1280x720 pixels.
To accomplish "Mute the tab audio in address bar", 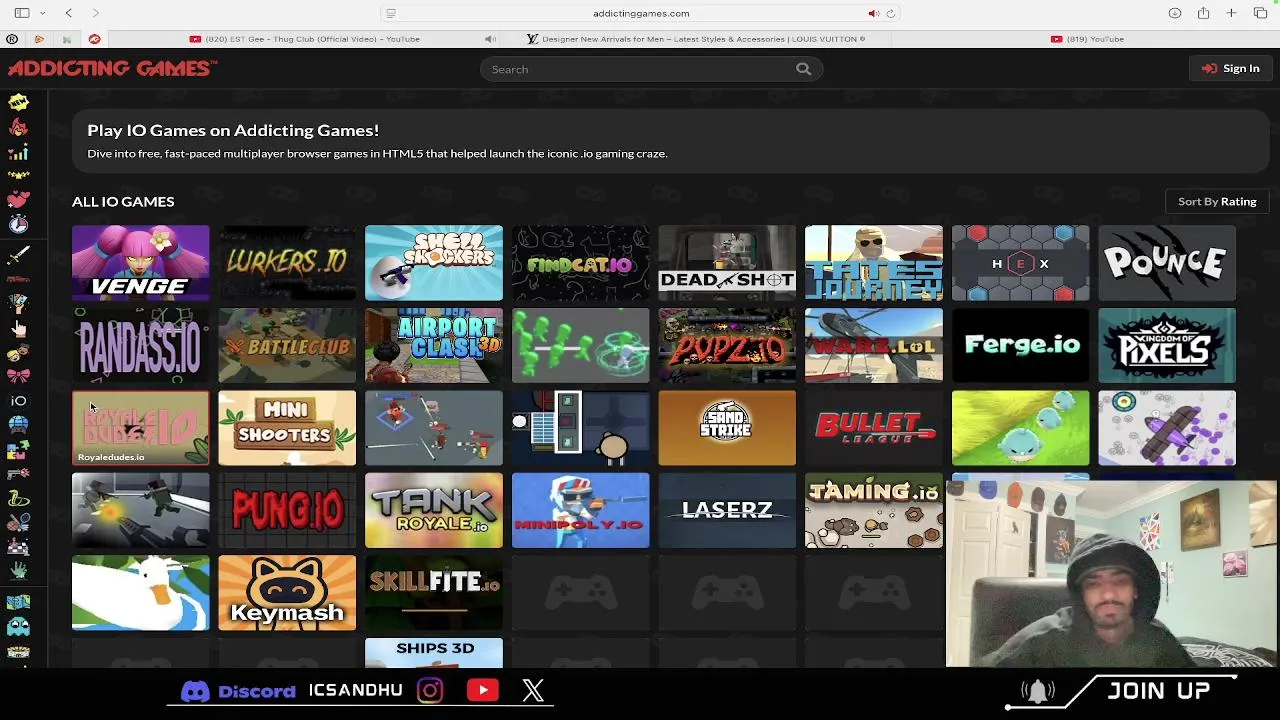I will [x=873, y=13].
